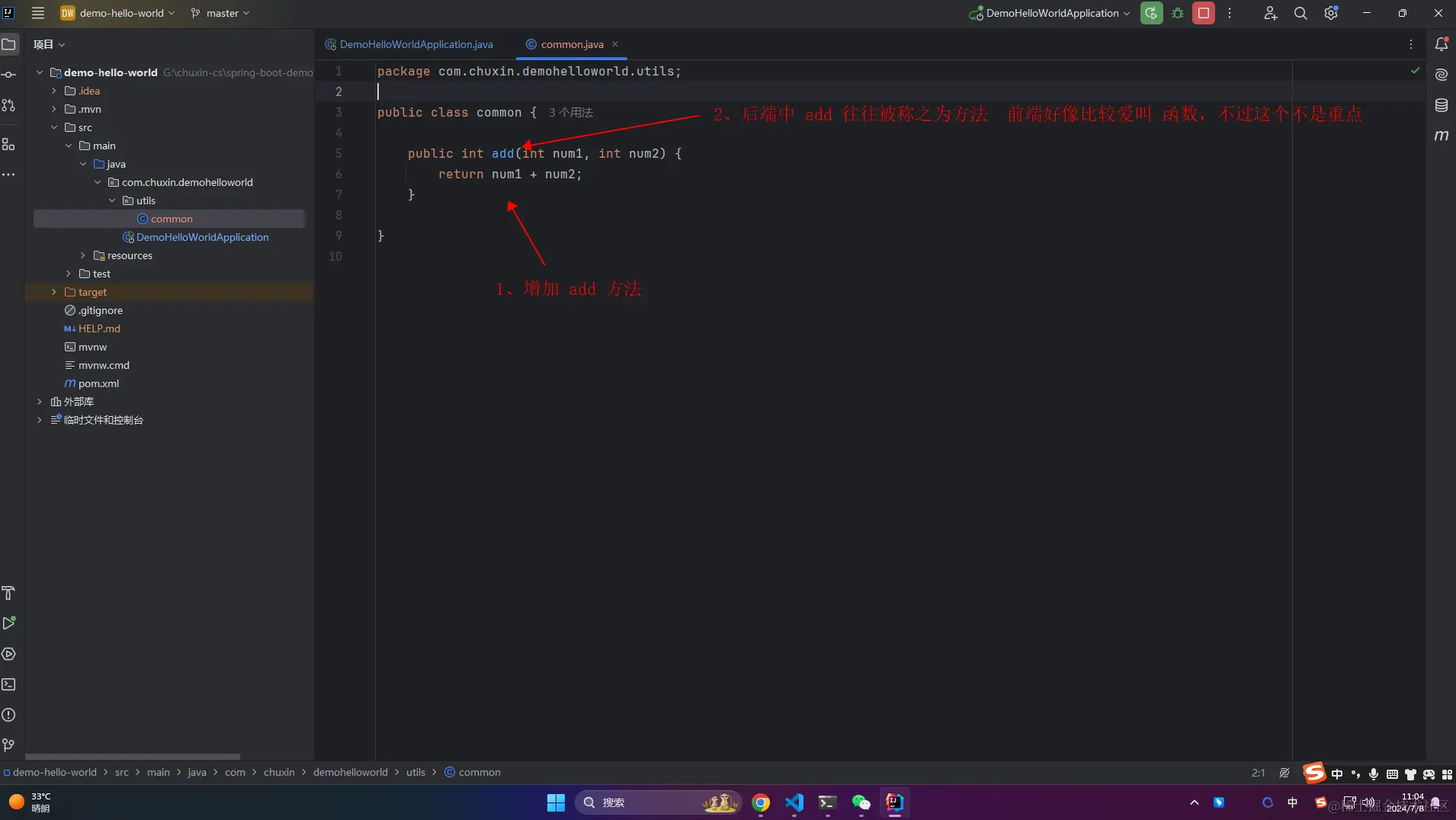The width and height of the screenshot is (1456, 820).
Task: Expand the resources folder
Action: [82, 255]
